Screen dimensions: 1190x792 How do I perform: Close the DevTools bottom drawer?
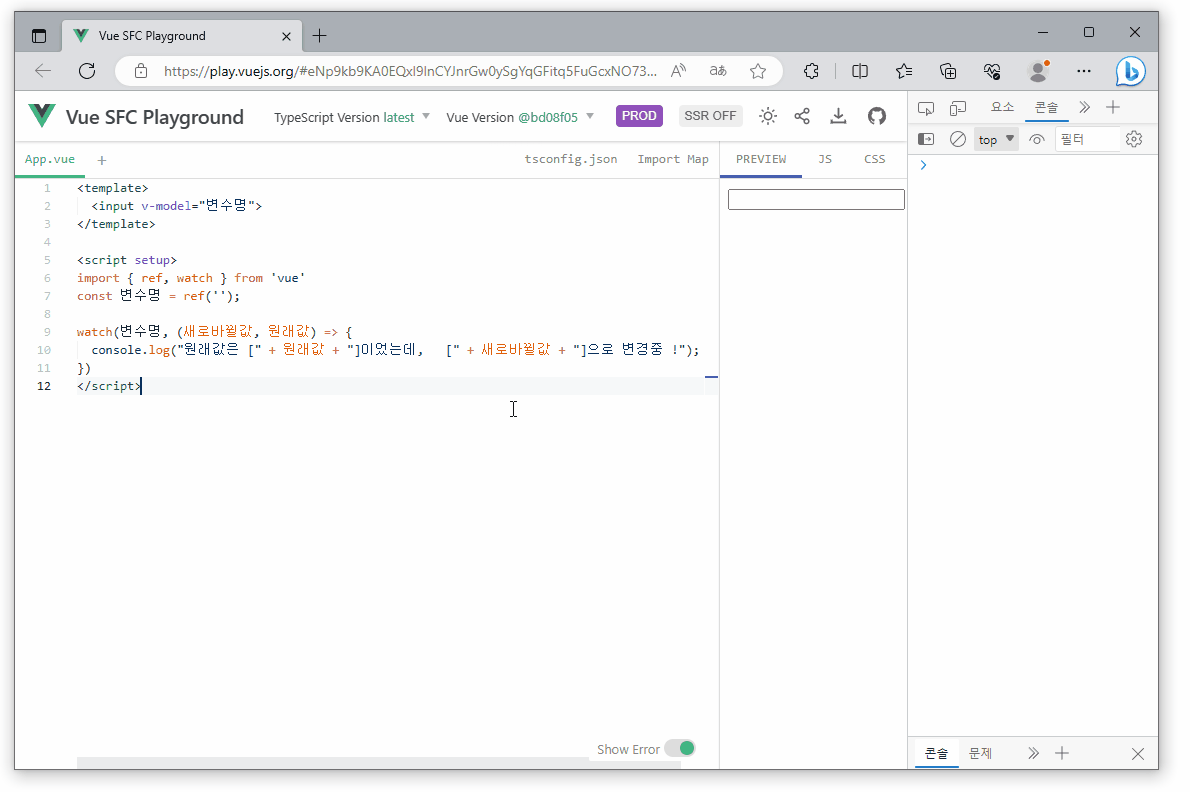click(x=1138, y=753)
